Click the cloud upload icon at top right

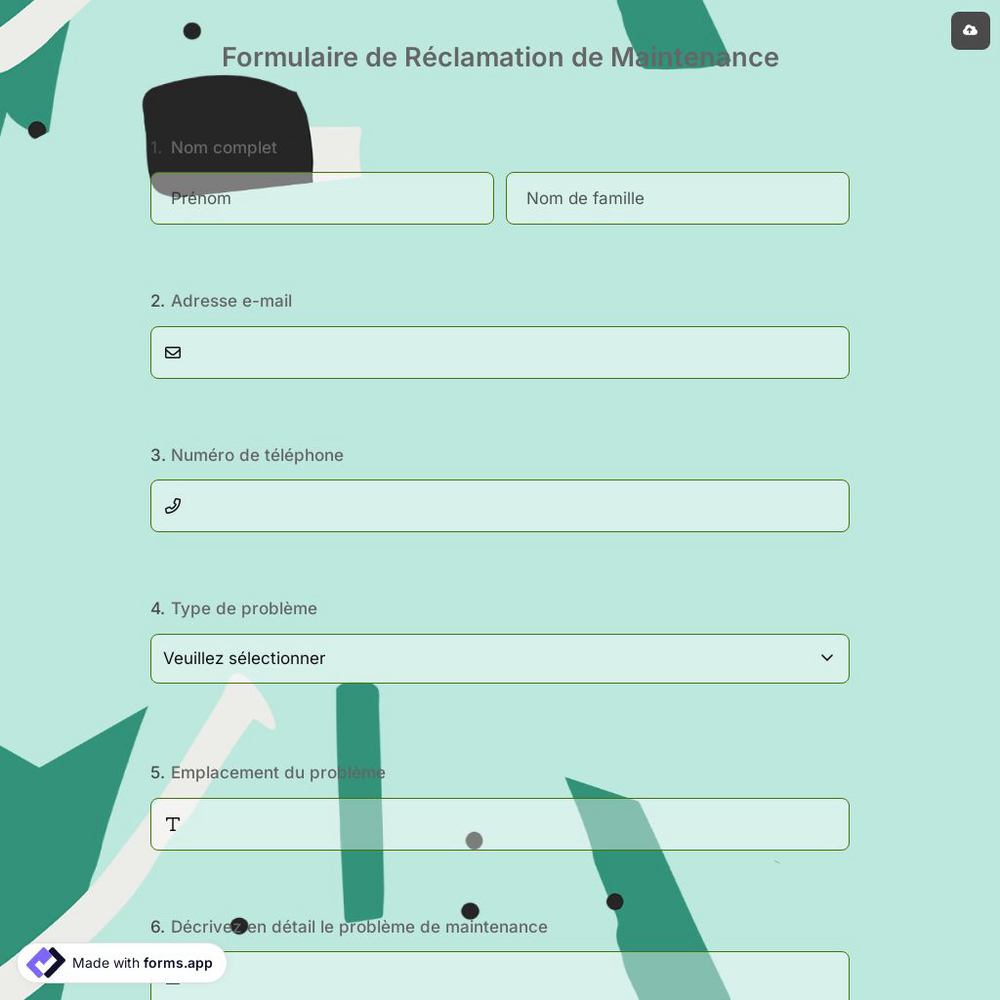pyautogui.click(x=970, y=31)
